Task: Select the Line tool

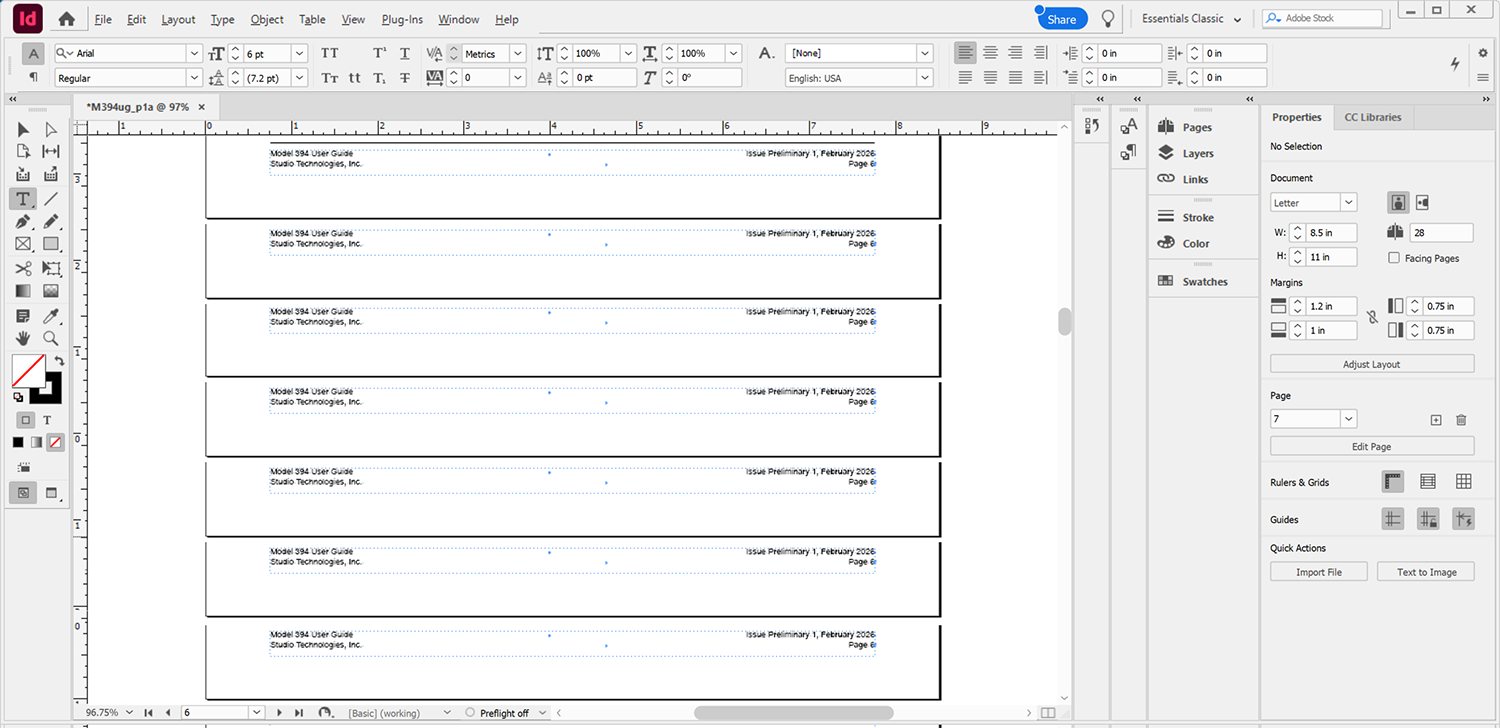Action: [x=51, y=199]
